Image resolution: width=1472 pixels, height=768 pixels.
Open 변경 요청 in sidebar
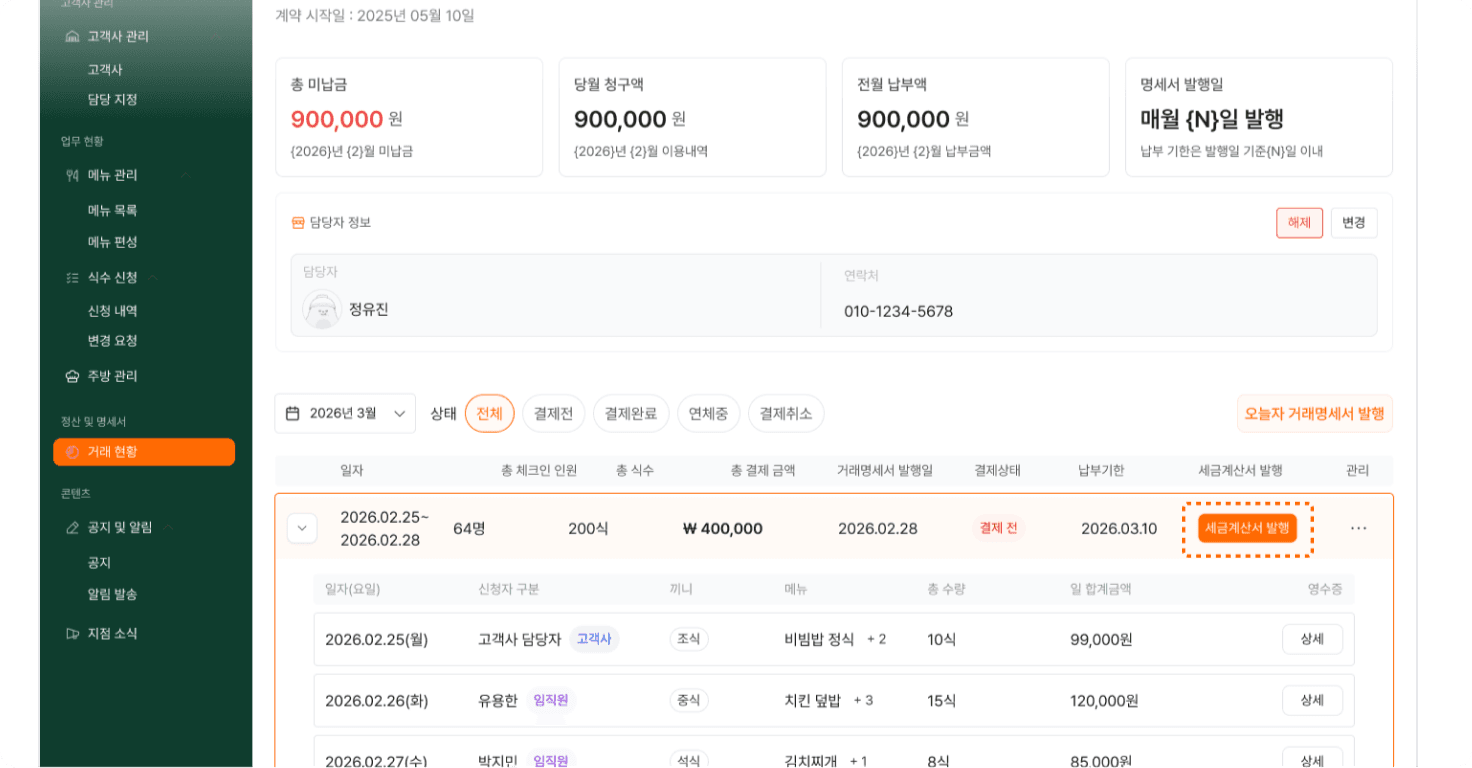(x=112, y=341)
